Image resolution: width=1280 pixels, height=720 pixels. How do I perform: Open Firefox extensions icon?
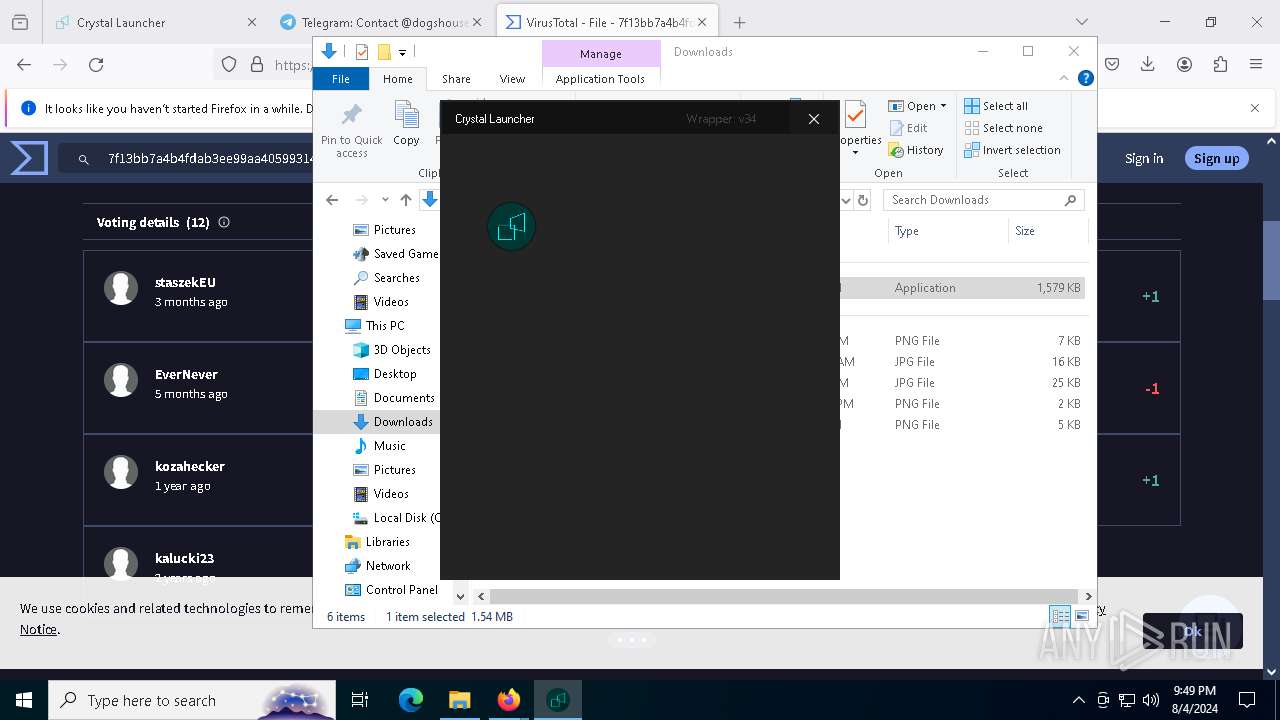[x=1220, y=65]
